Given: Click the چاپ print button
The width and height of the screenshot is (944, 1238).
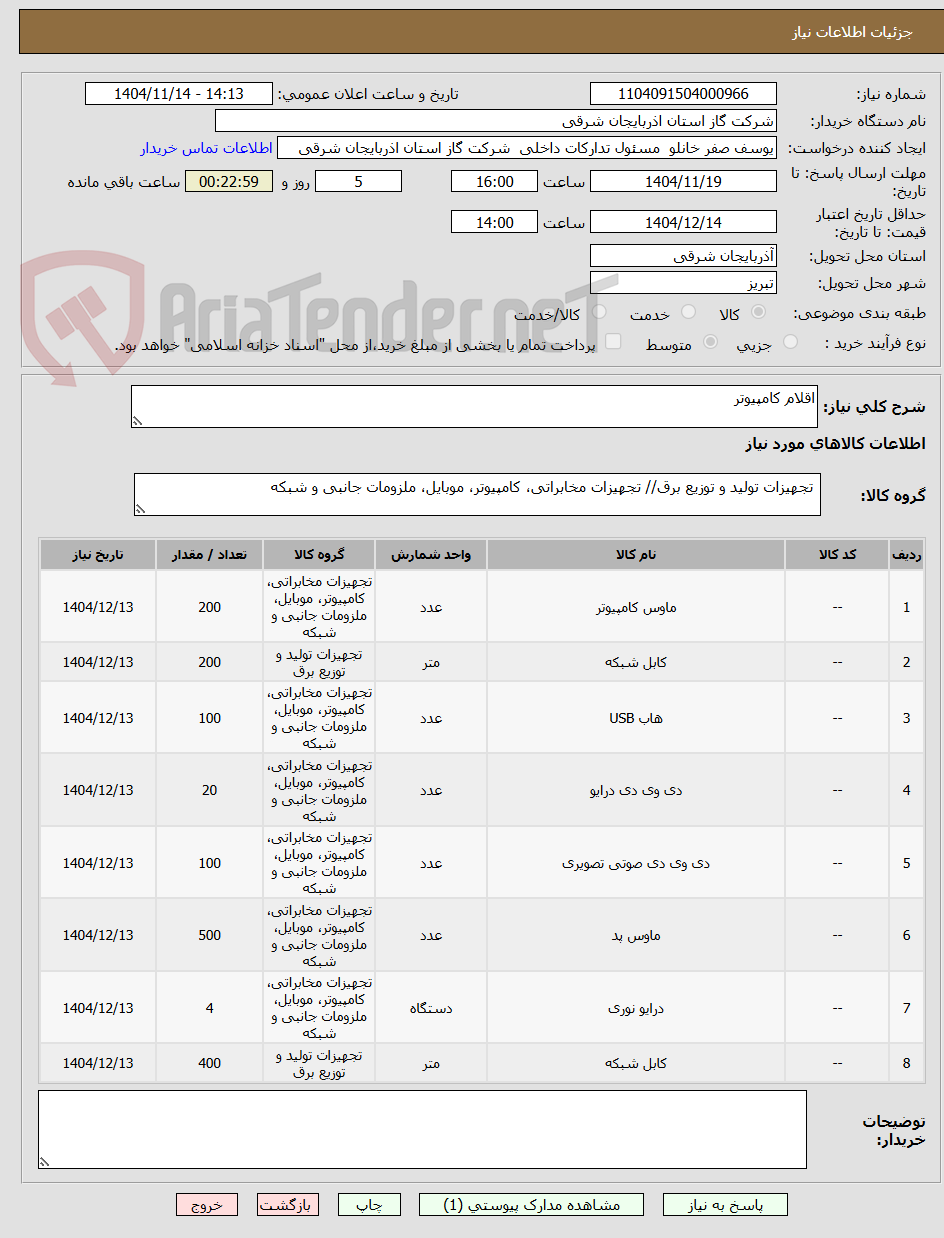Looking at the screenshot, I should tap(369, 1205).
